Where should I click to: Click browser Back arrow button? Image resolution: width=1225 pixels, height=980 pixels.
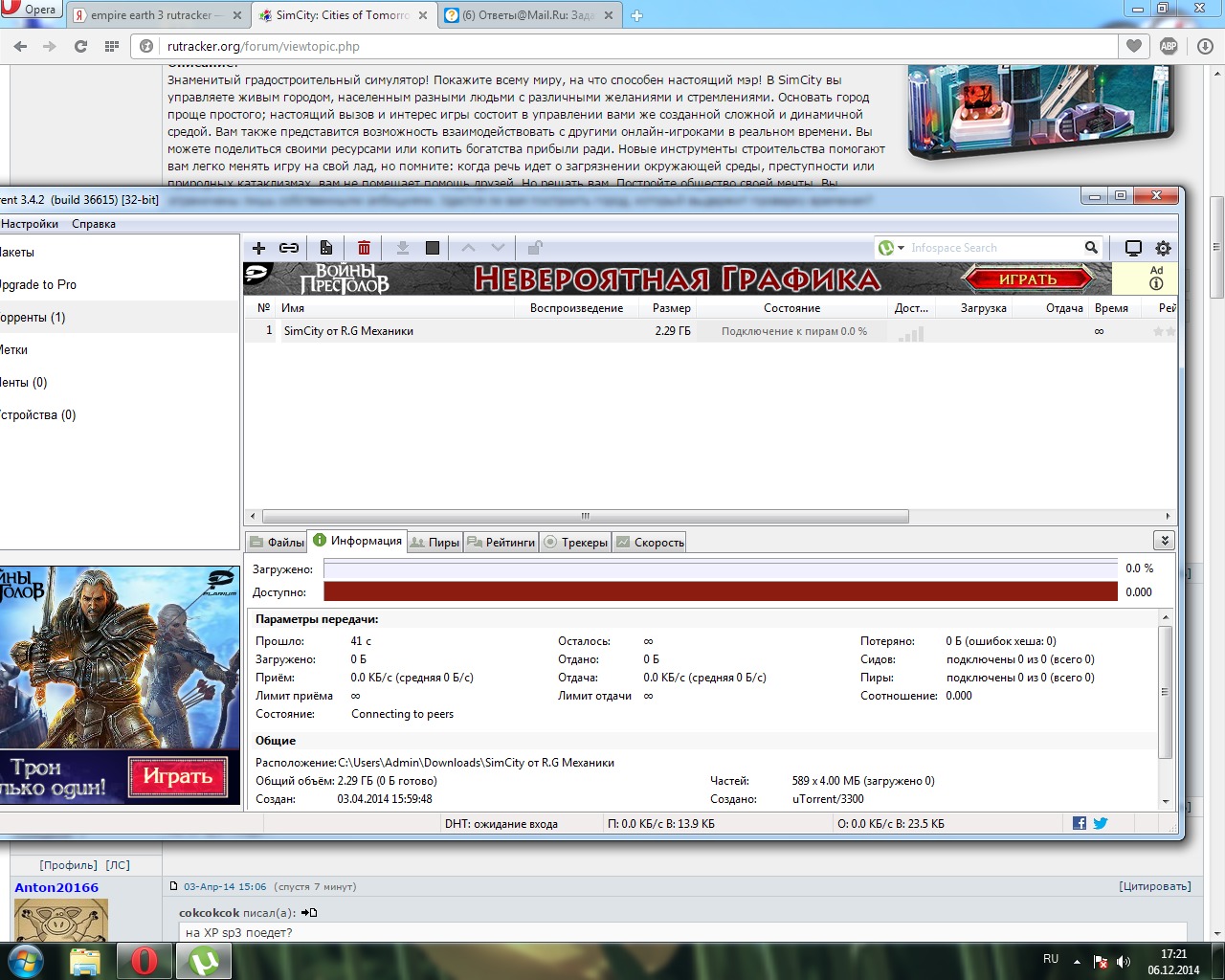[21, 46]
